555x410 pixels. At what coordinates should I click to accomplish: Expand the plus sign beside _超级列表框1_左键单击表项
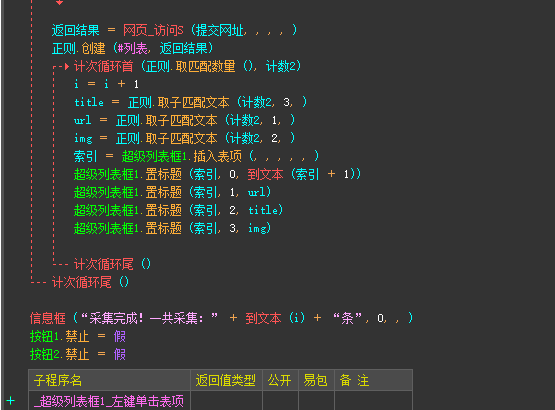(x=10, y=400)
